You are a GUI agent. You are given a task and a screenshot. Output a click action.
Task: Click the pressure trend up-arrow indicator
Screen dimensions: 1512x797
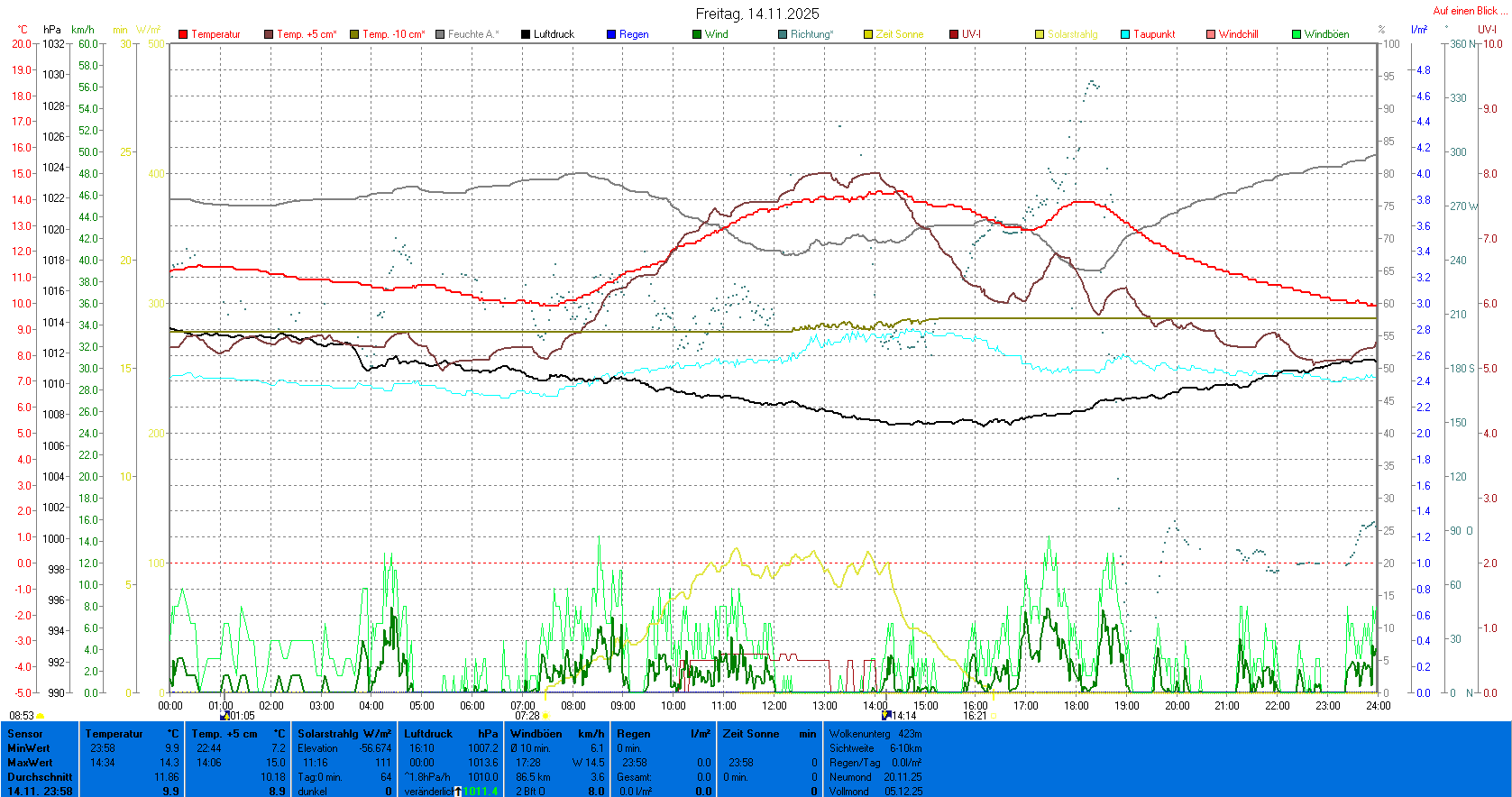tap(458, 792)
